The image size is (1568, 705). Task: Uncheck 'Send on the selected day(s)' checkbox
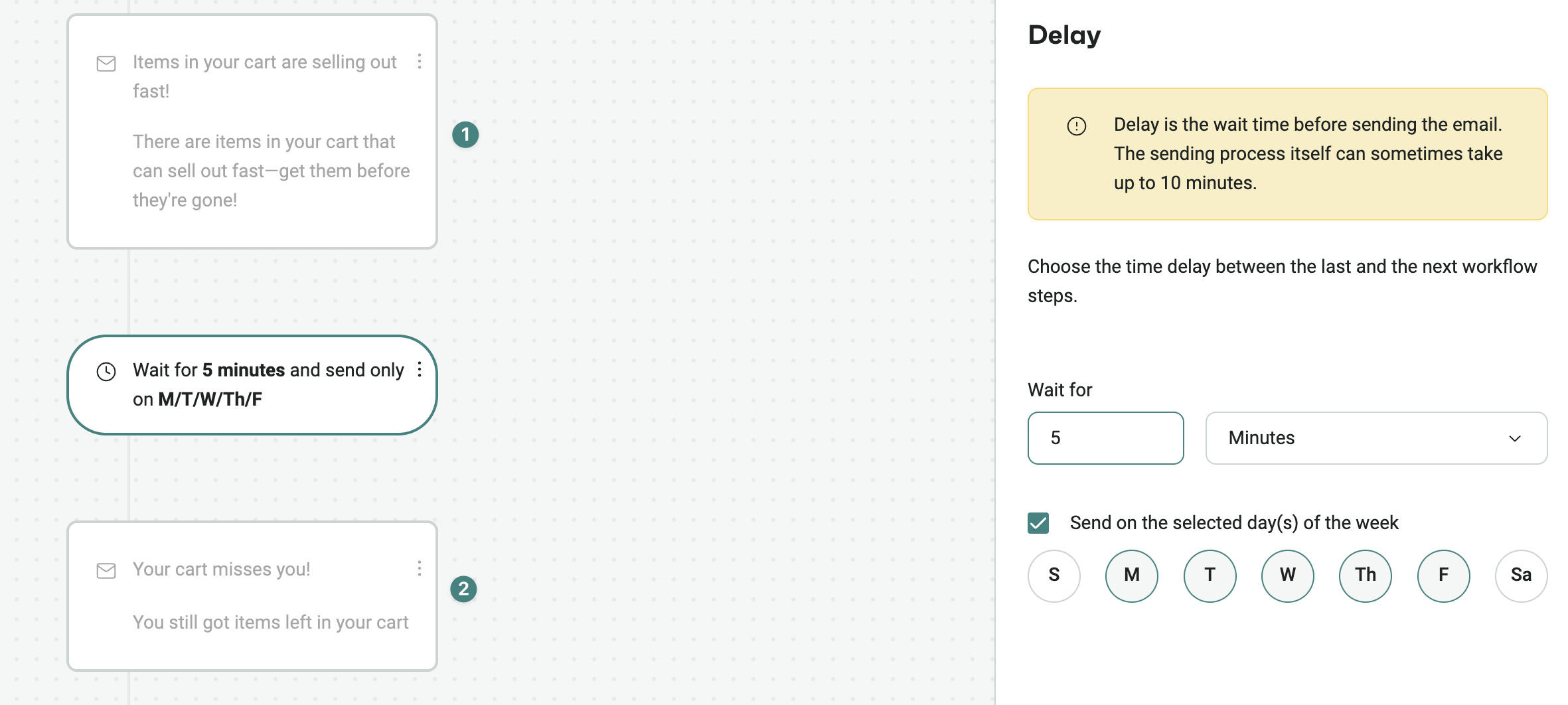tap(1038, 523)
